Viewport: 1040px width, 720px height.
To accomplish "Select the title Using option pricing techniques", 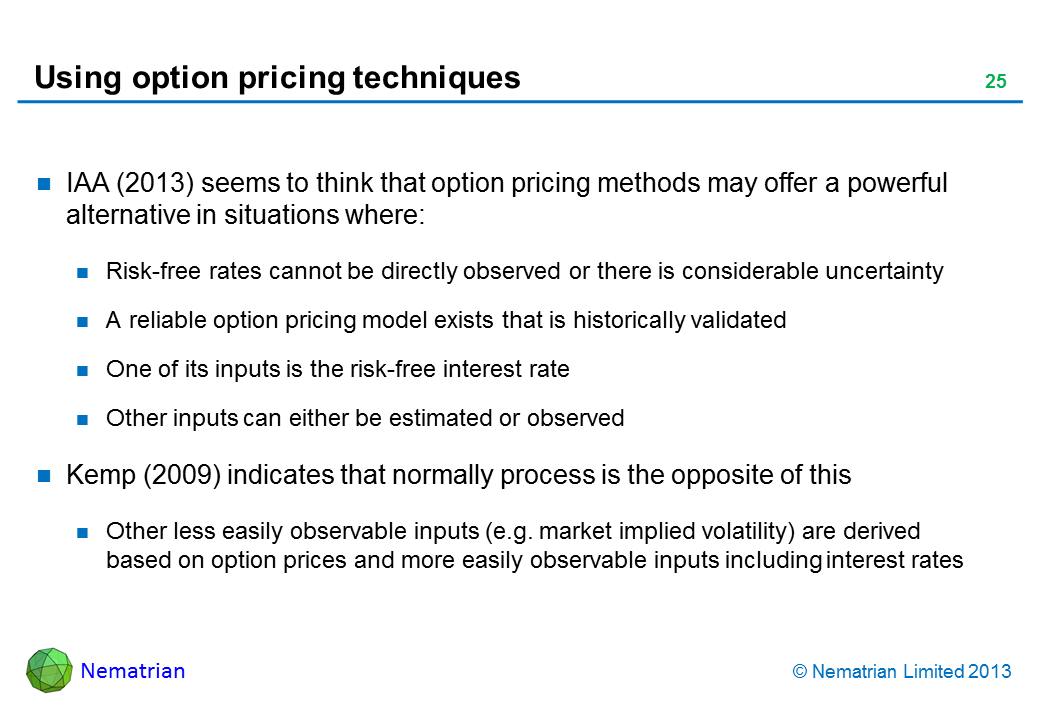I will 277,78.
